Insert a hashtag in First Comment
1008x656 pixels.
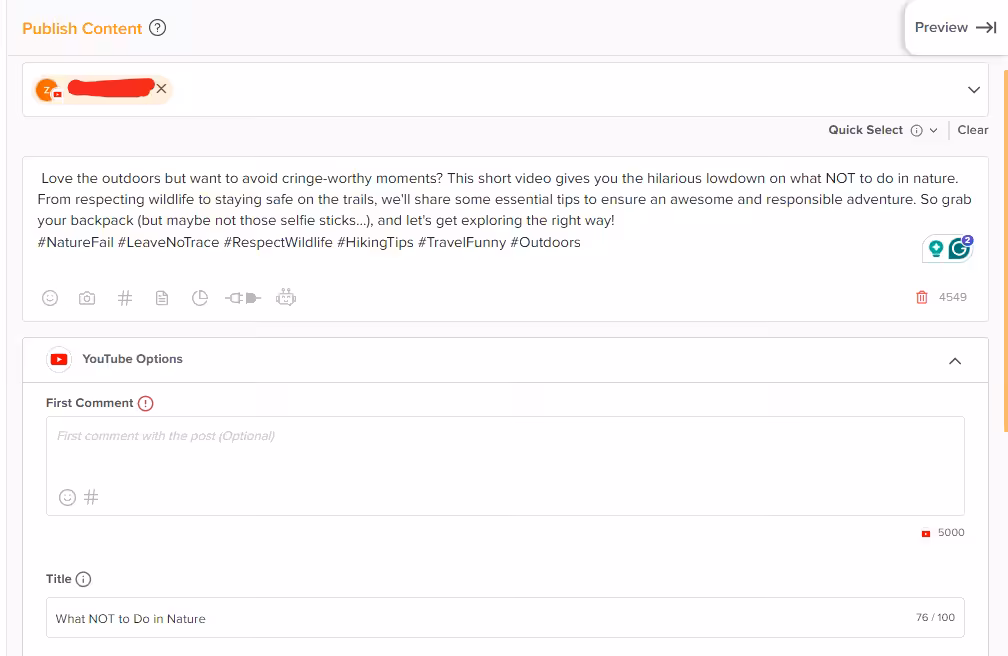coord(91,497)
